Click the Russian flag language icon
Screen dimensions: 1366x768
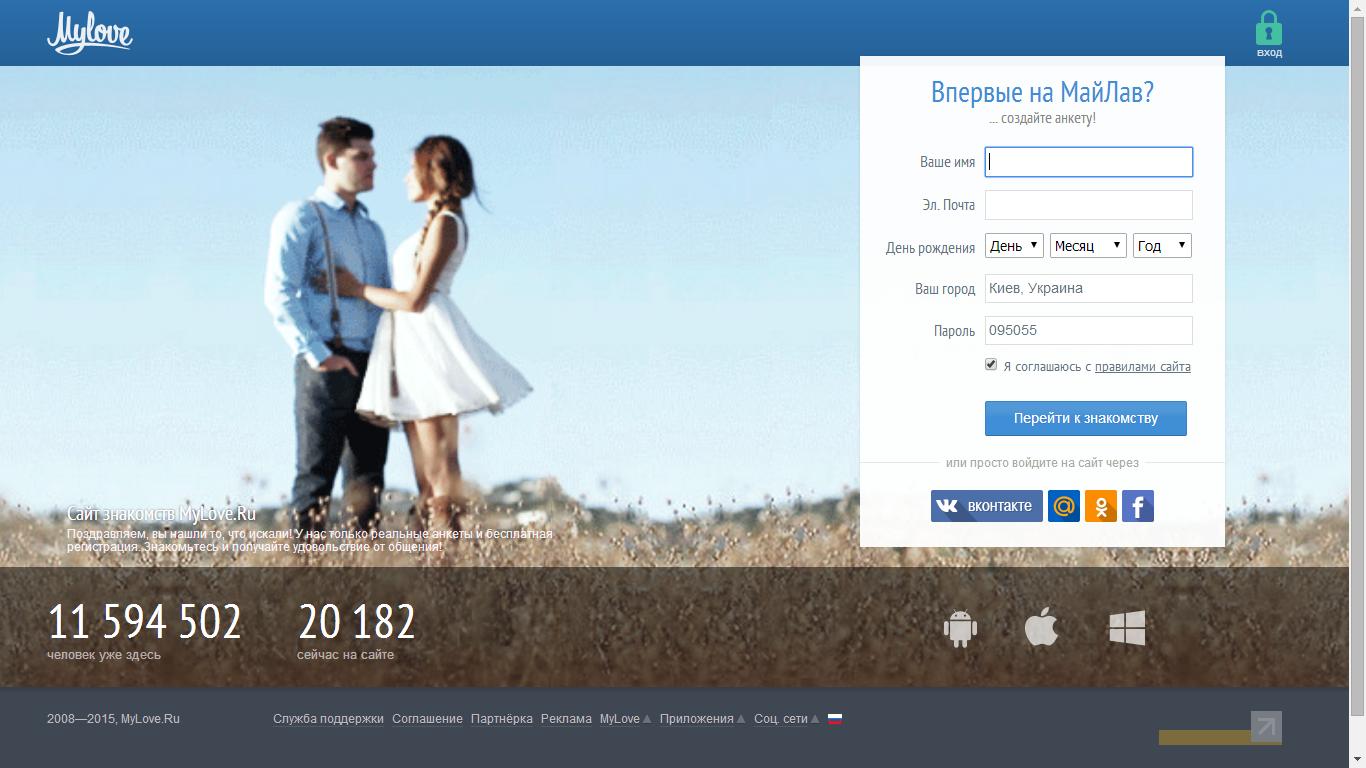pos(835,718)
